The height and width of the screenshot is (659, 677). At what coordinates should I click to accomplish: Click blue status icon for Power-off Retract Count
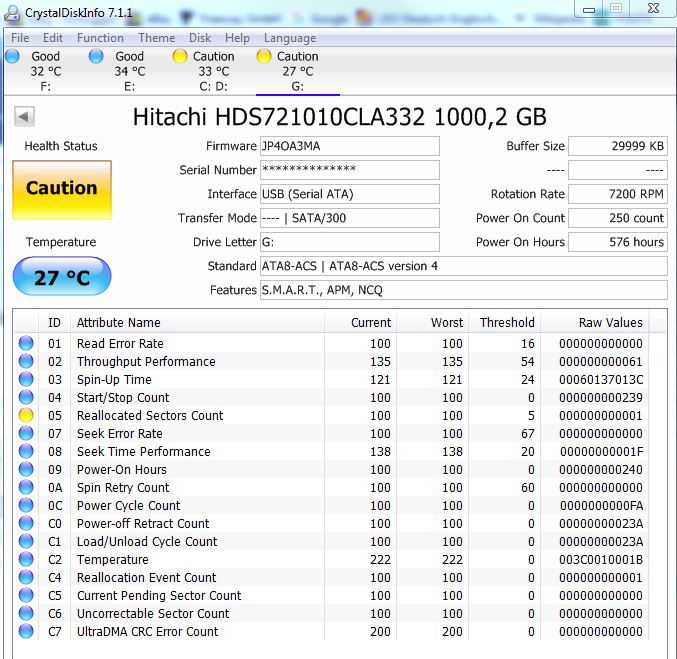(26, 523)
